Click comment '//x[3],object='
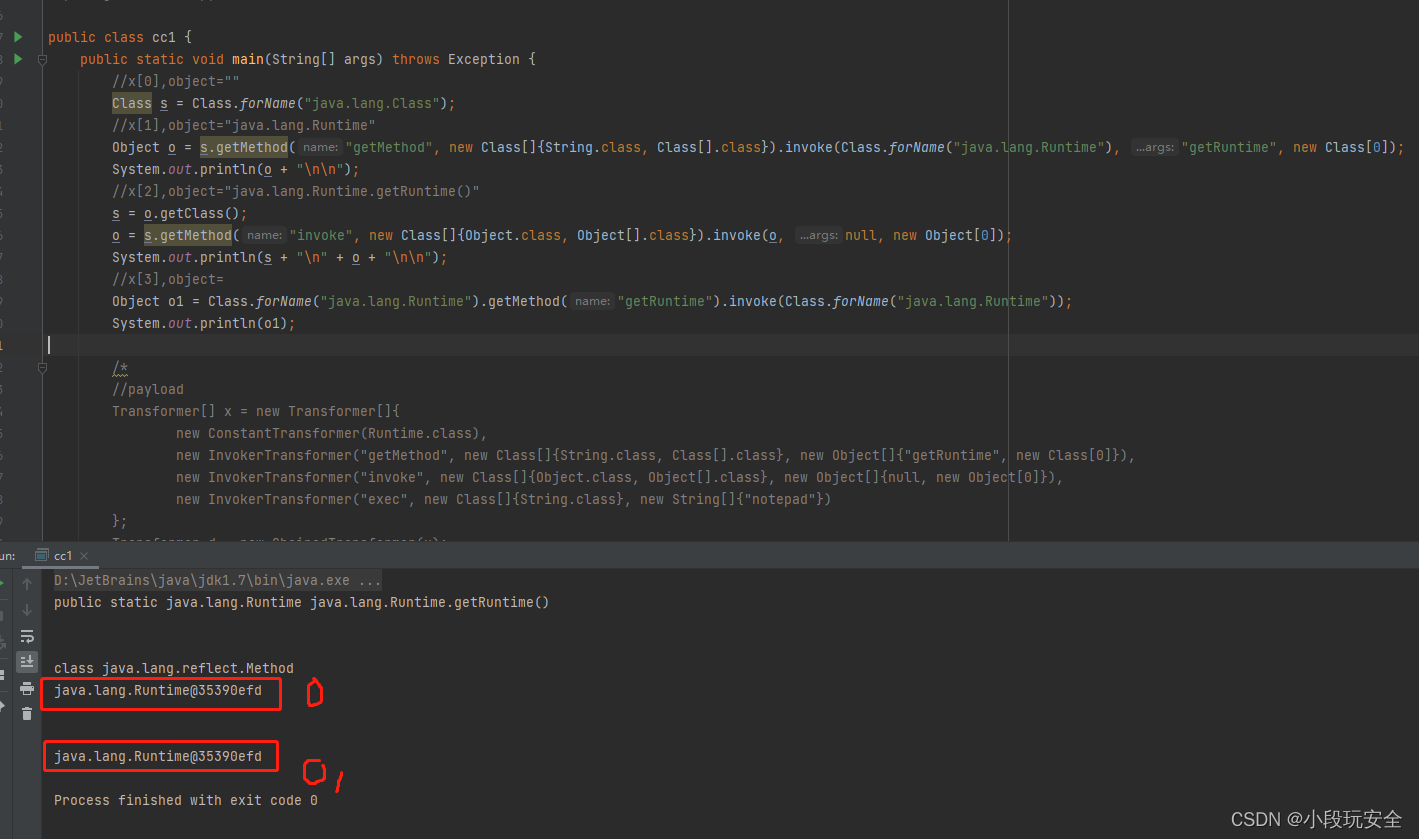Image resolution: width=1419 pixels, height=839 pixels. [x=168, y=279]
